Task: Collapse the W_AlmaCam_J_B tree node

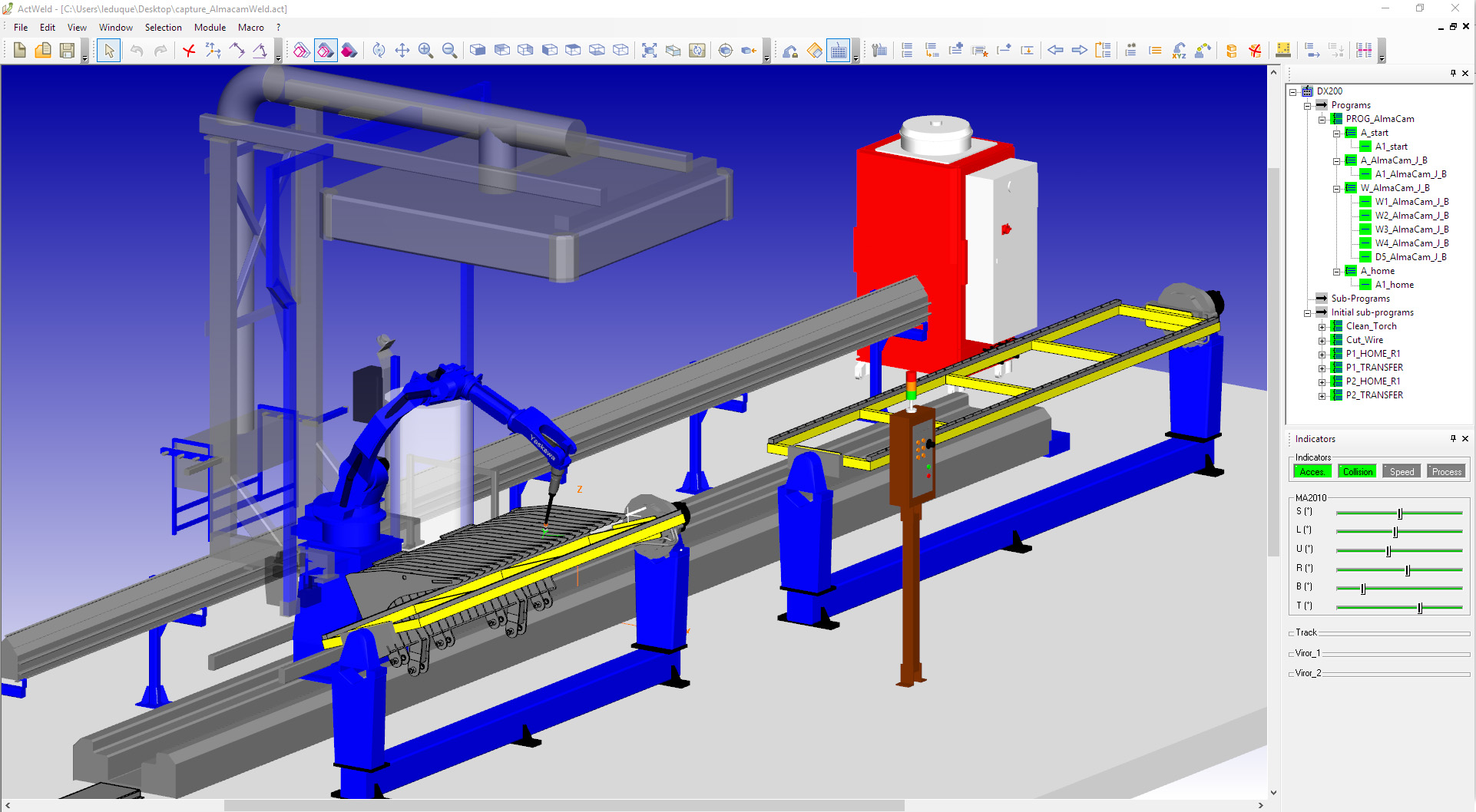Action: point(1337,189)
